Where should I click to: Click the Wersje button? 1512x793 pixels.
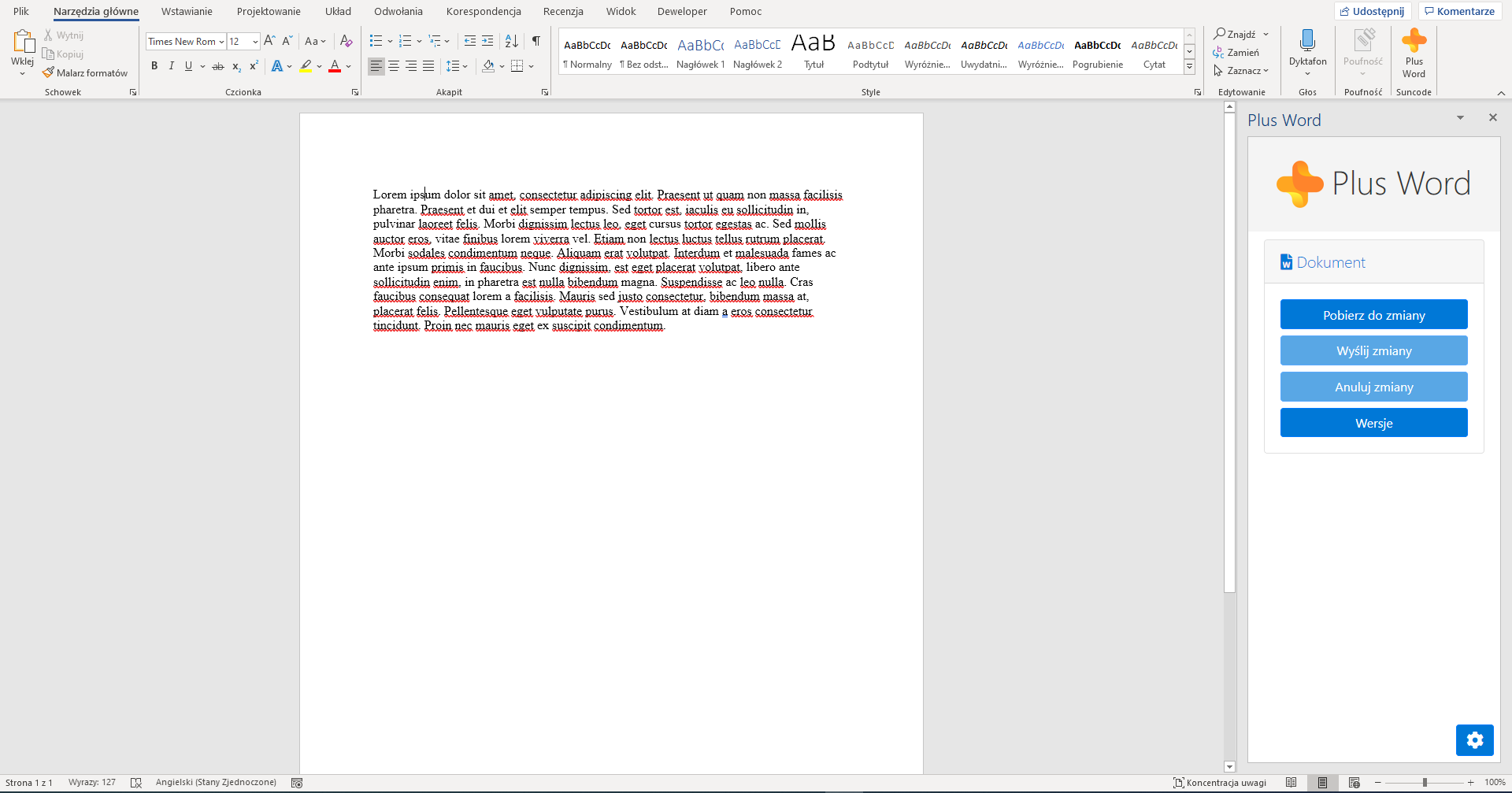(1373, 423)
